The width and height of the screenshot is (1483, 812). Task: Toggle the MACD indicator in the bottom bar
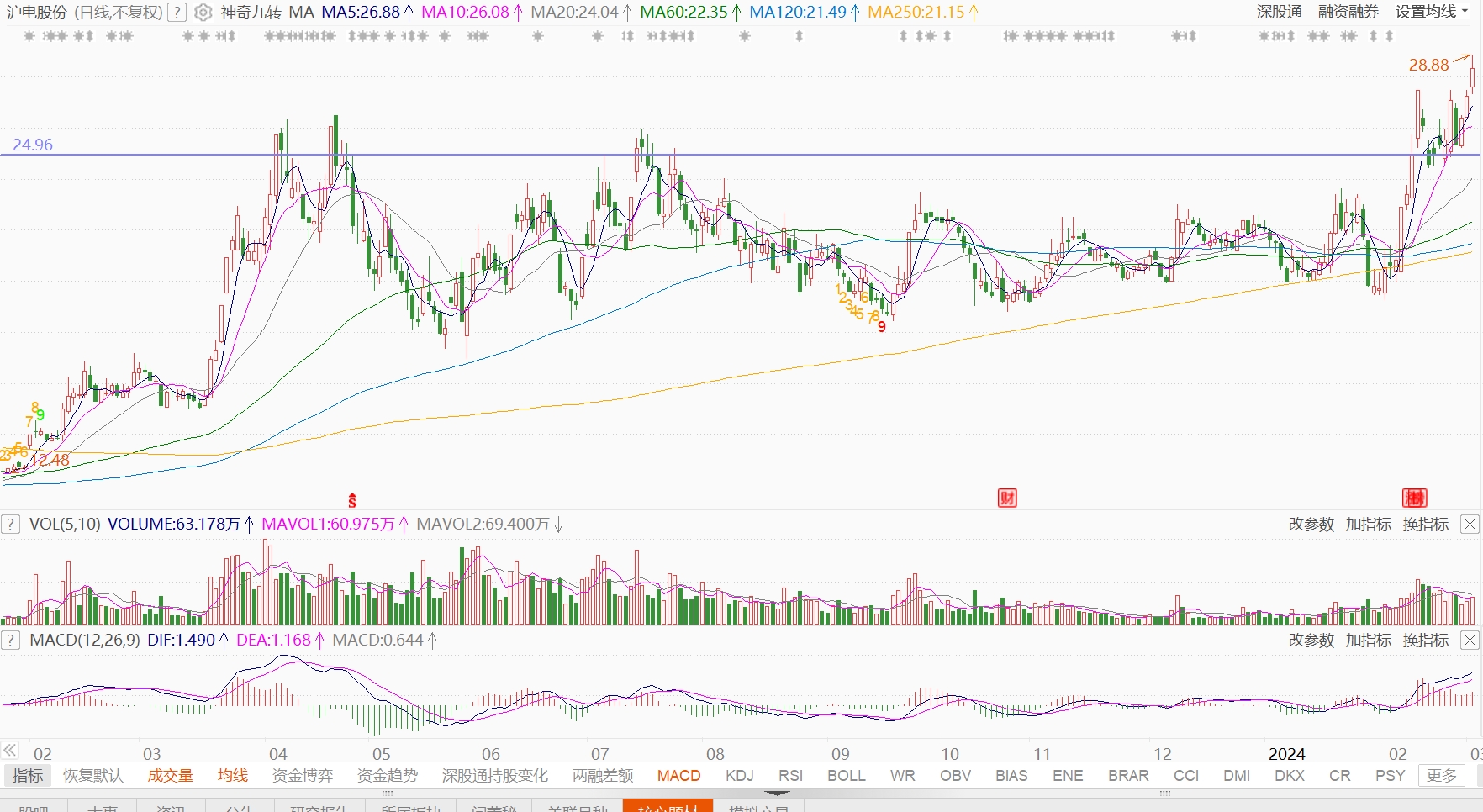click(x=679, y=776)
